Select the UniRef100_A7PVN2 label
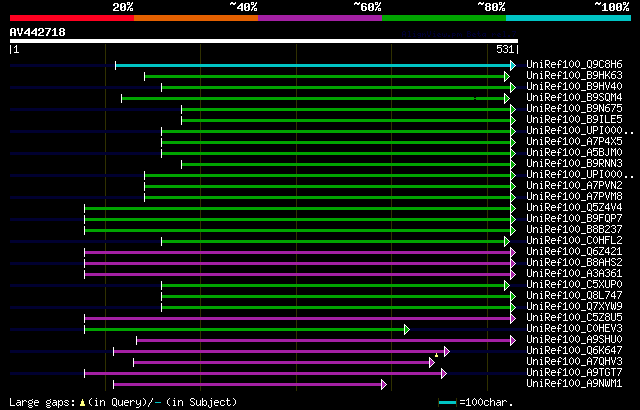 click(x=574, y=186)
